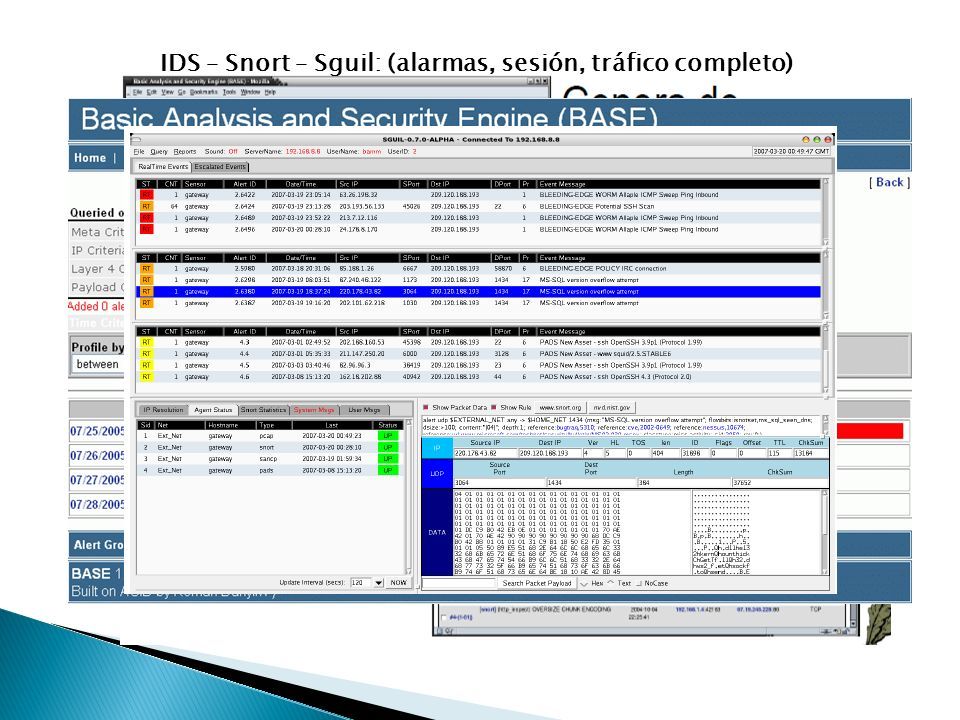Click the yellow RT status of alert 4.5
960x720 pixels.
[146, 366]
